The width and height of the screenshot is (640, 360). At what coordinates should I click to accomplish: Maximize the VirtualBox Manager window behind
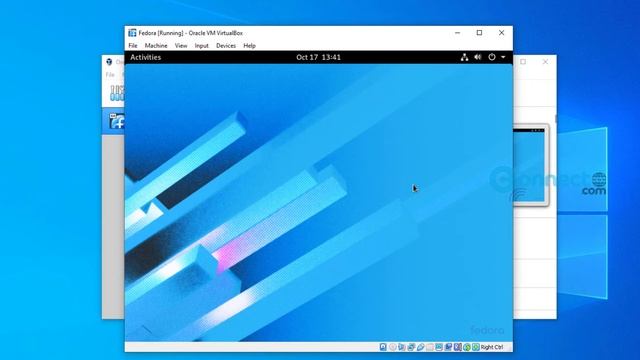click(523, 62)
